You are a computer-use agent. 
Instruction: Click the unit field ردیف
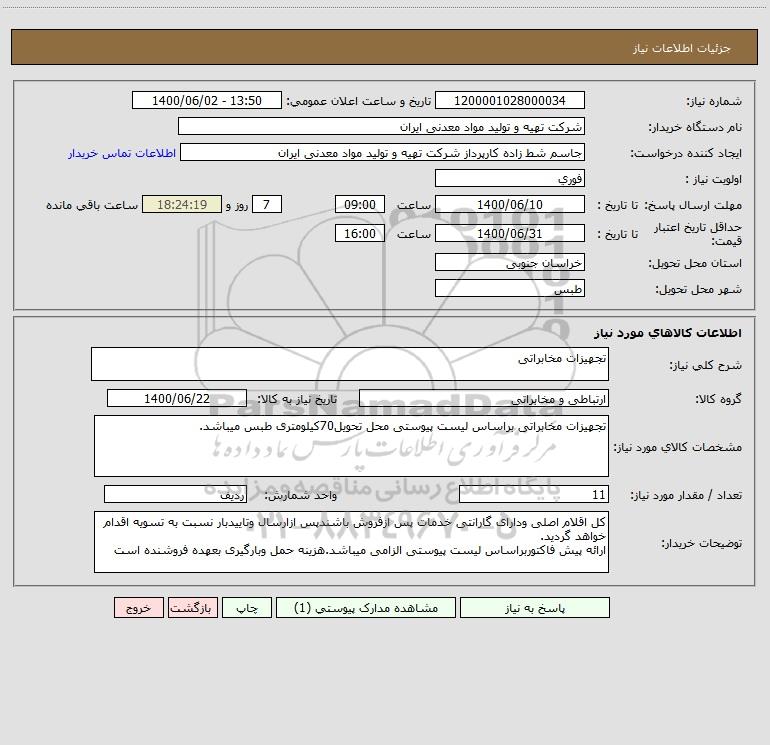click(175, 495)
